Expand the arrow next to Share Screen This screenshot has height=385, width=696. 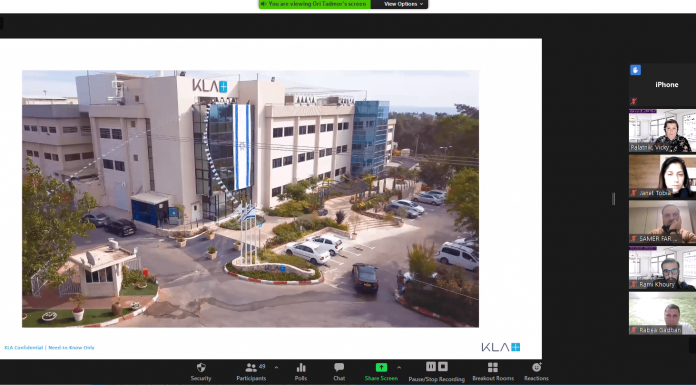[399, 368]
